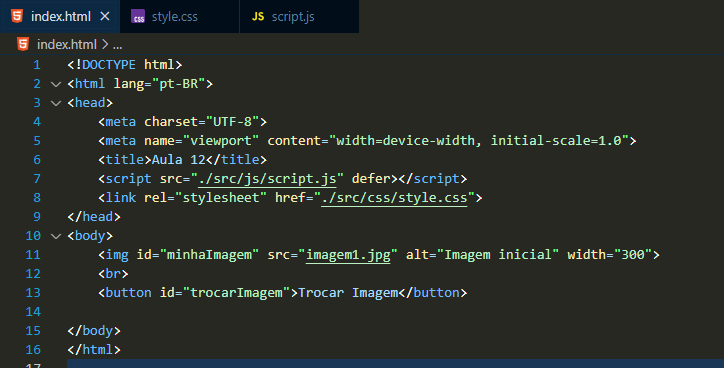Viewport: 724px width, 368px height.
Task: Click the JS icon on script.js tab
Action: (x=258, y=17)
